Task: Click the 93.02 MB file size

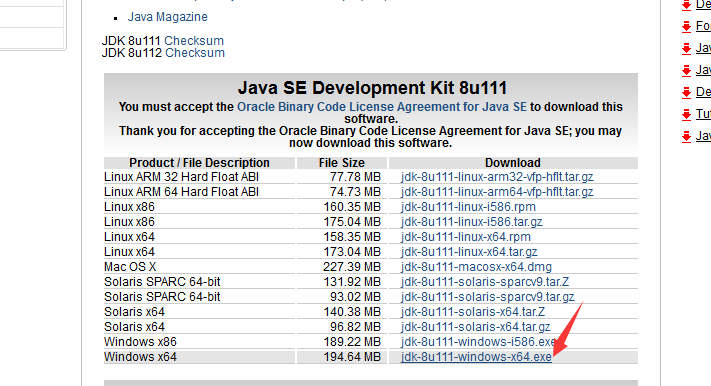Action: click(356, 297)
